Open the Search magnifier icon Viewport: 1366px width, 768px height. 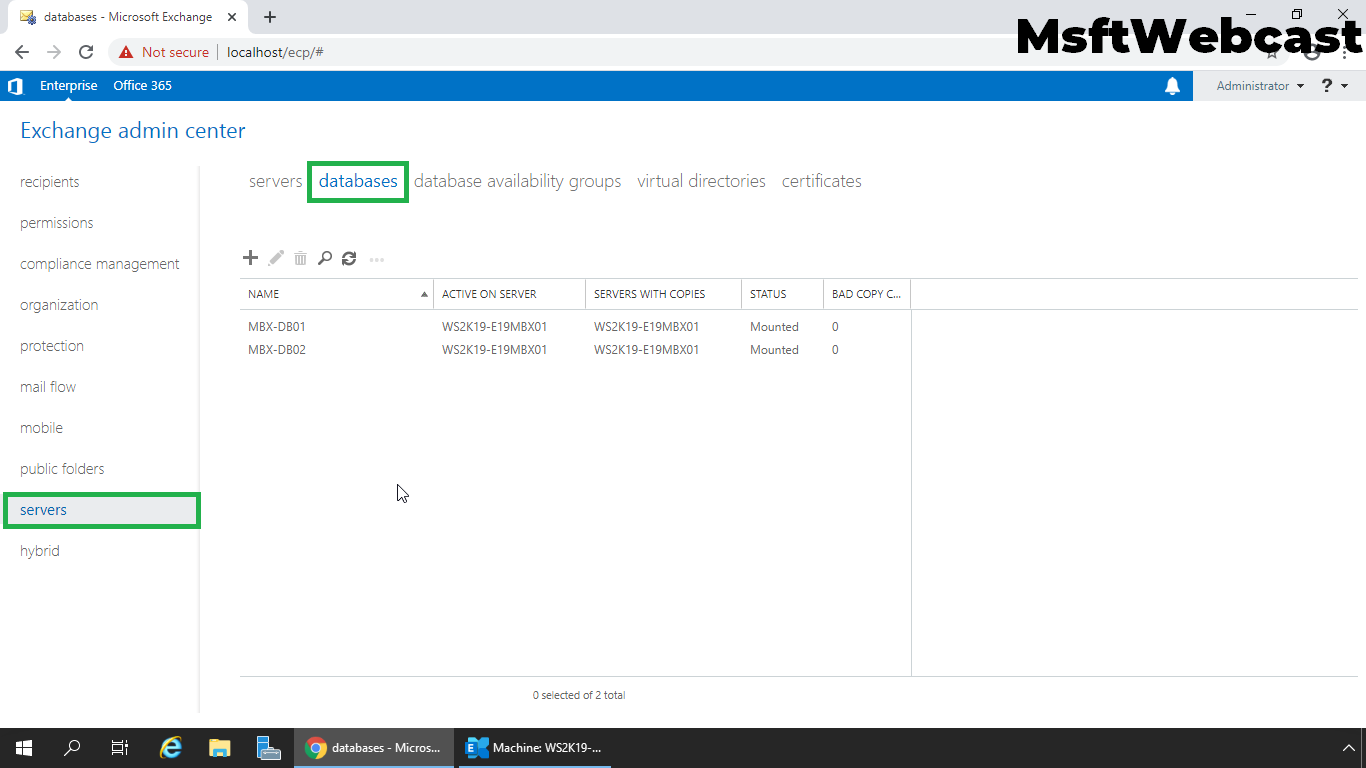(324, 258)
